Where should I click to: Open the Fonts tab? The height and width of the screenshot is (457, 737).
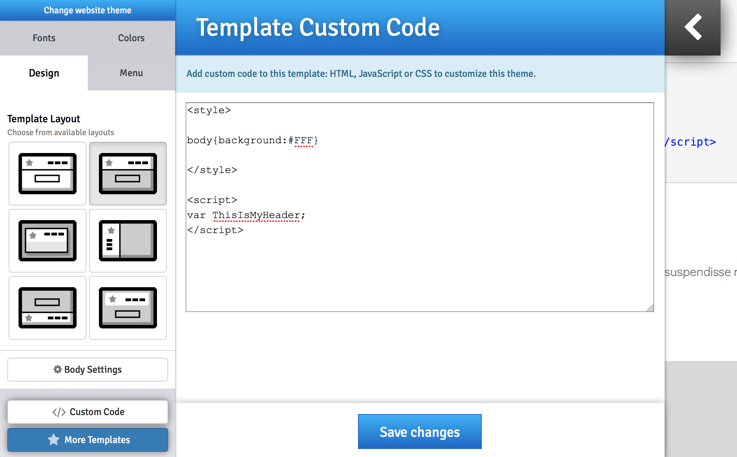[44, 38]
